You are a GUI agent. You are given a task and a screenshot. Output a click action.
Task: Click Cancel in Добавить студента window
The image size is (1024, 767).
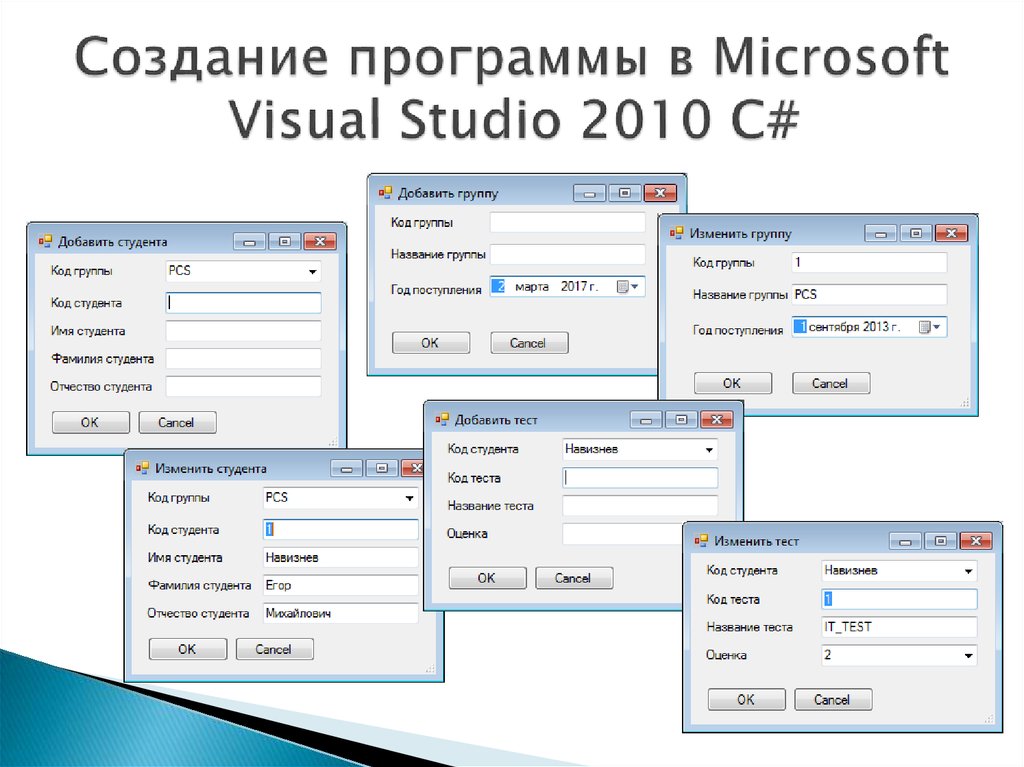point(177,423)
